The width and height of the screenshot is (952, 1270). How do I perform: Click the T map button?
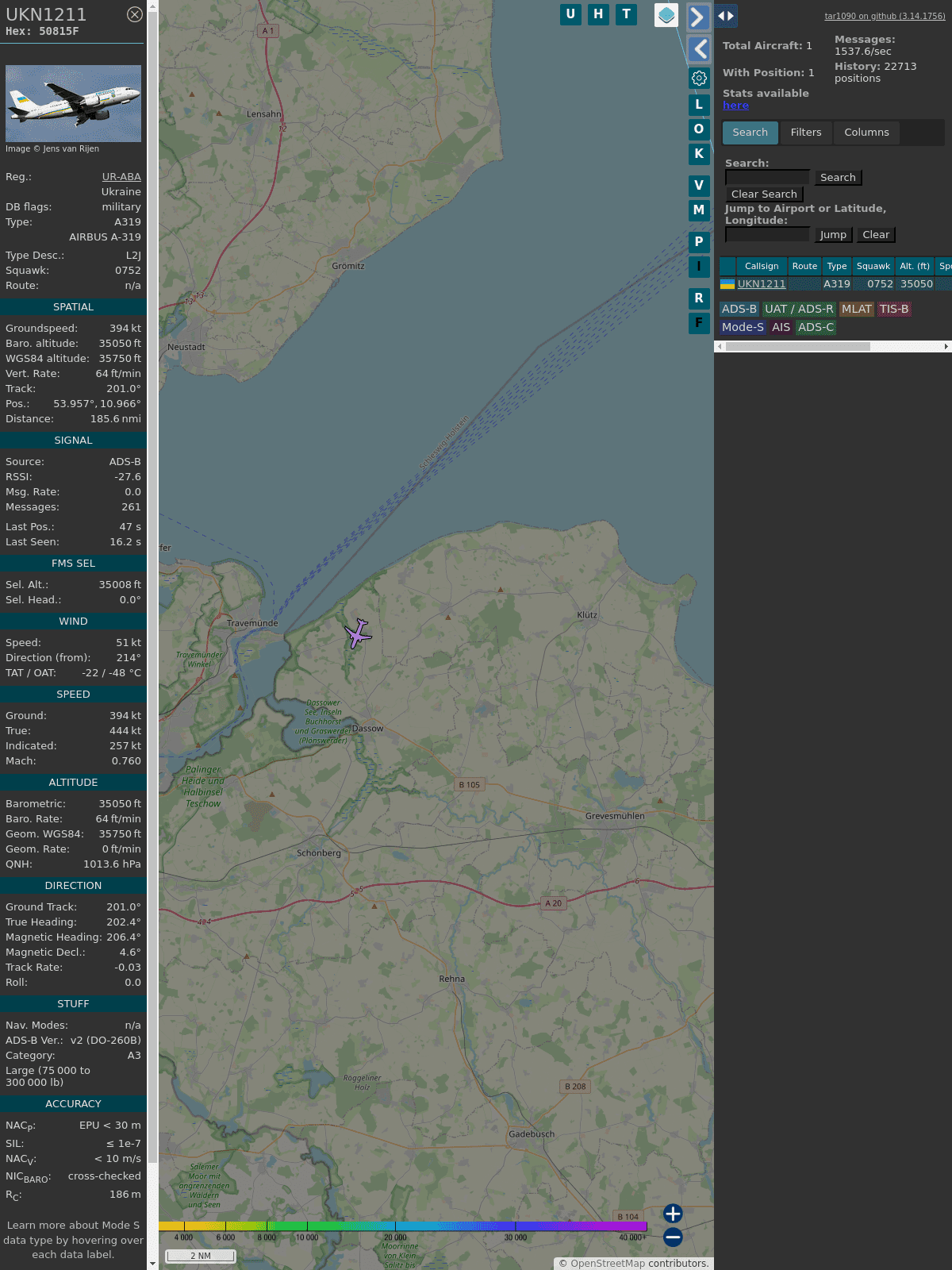(627, 14)
